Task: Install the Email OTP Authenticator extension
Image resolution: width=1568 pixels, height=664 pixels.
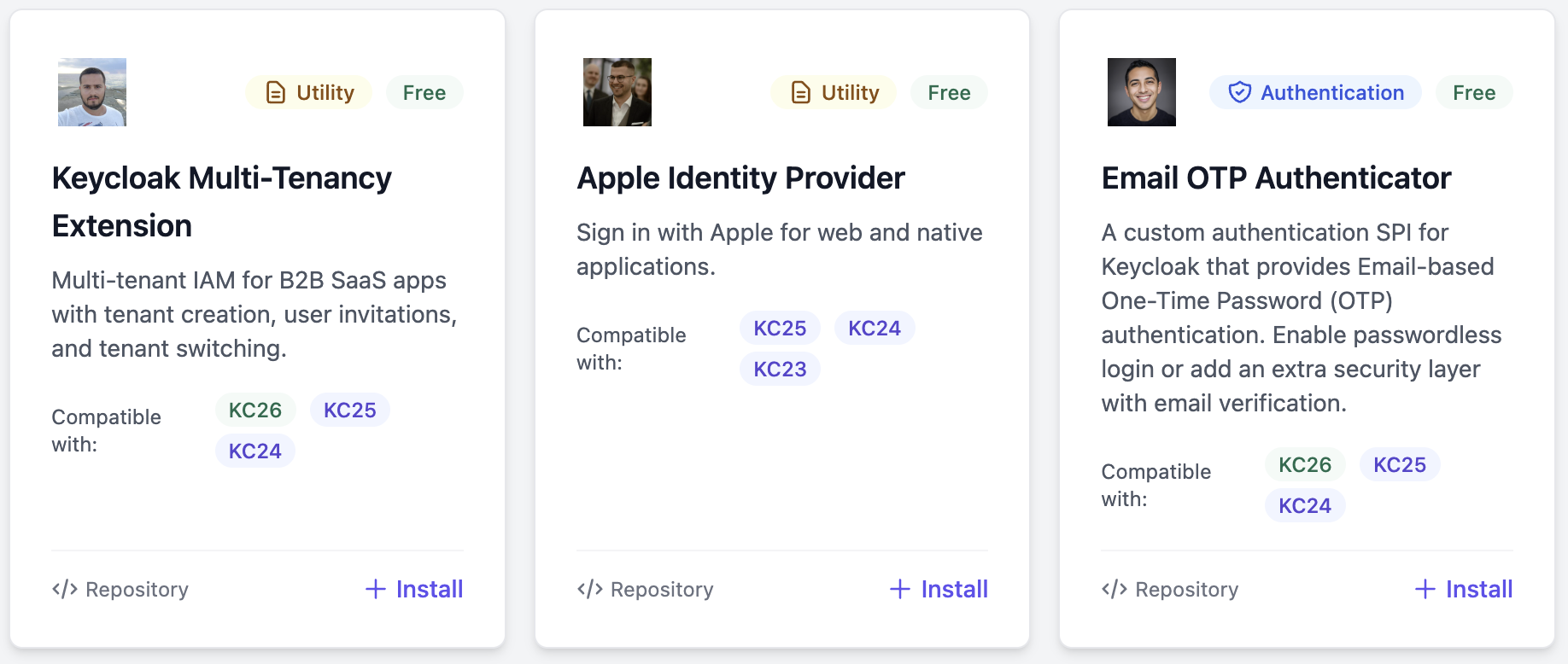Action: click(x=1464, y=589)
